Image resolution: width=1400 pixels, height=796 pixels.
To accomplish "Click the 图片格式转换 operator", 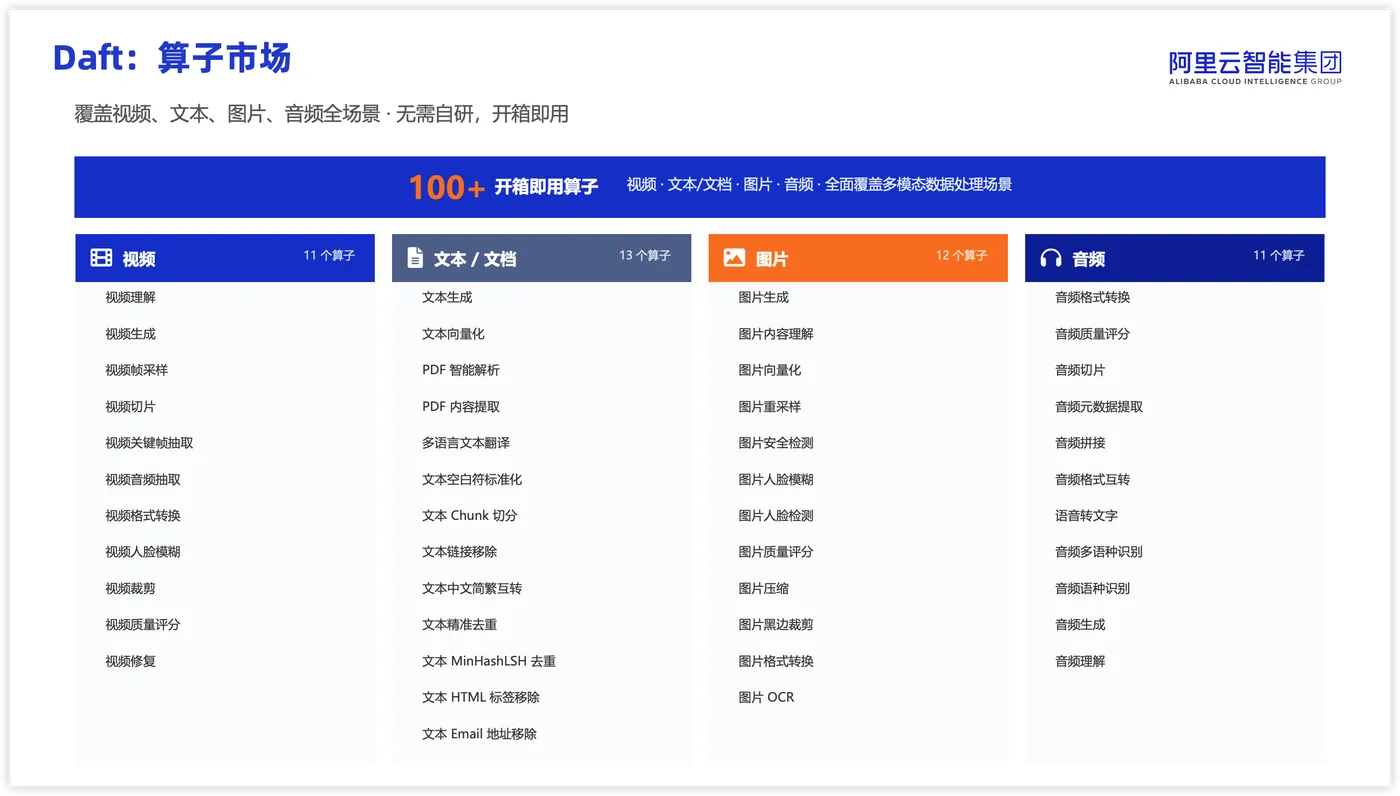I will (776, 661).
